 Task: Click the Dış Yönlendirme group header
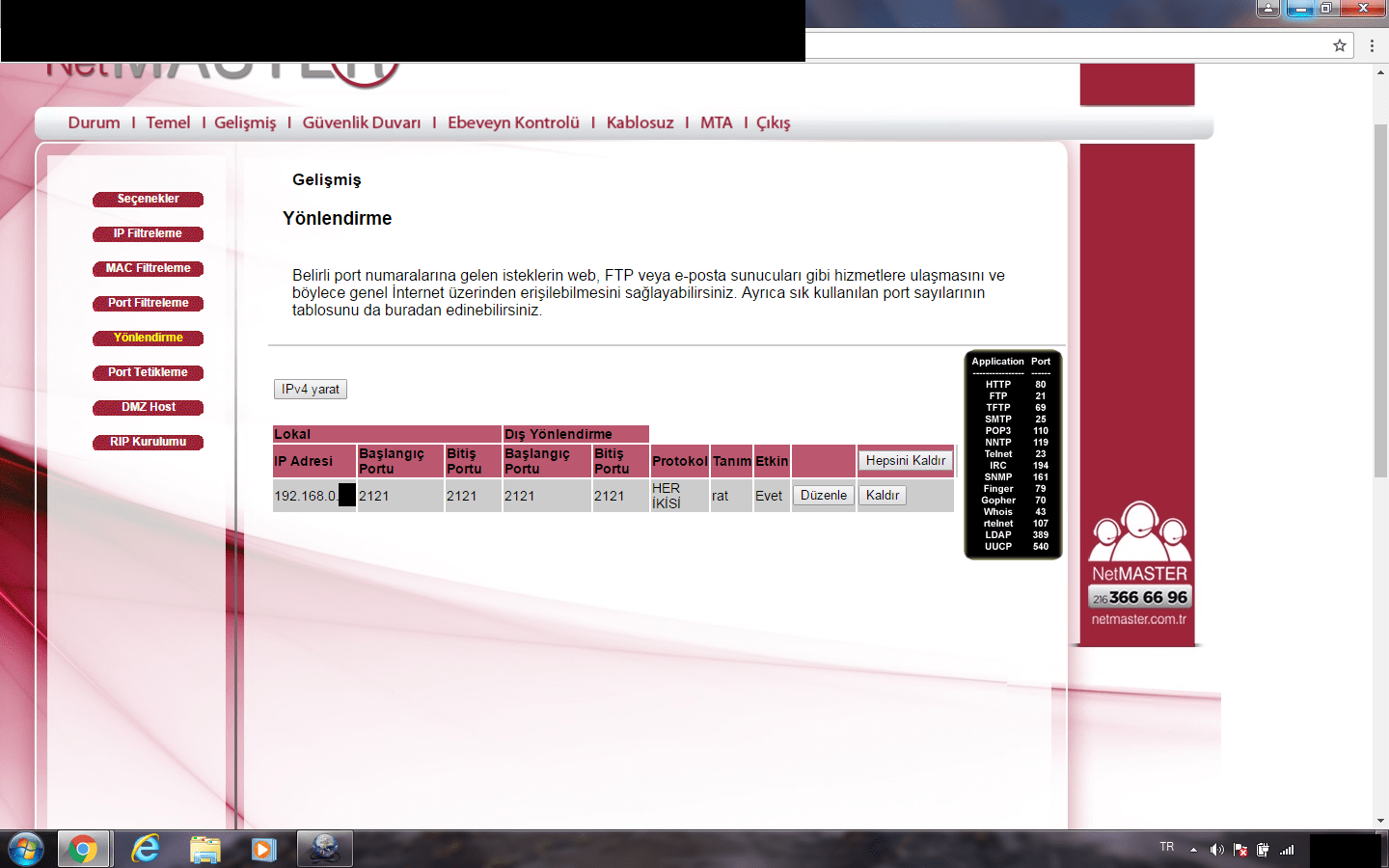tap(576, 434)
